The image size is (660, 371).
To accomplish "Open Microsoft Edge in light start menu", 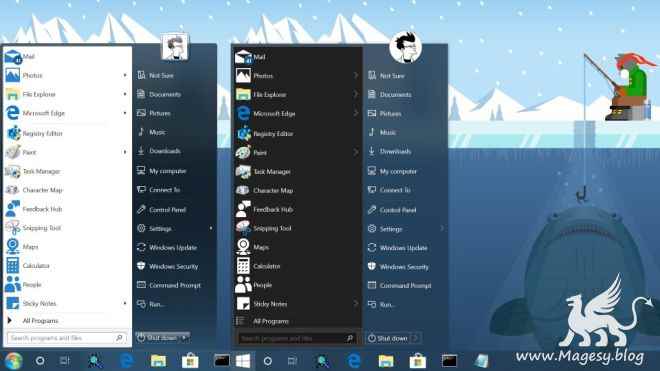I will [67, 113].
